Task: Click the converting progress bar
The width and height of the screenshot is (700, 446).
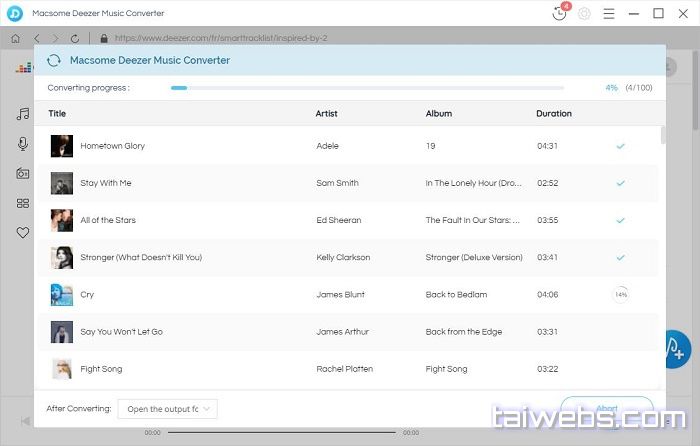Action: pos(366,88)
